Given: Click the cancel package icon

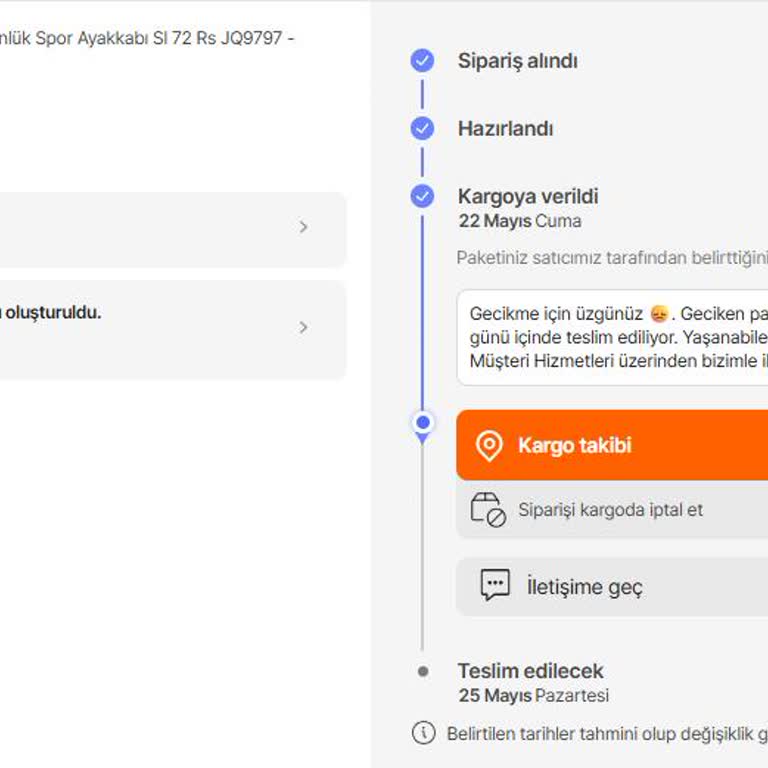Looking at the screenshot, I should pyautogui.click(x=488, y=509).
